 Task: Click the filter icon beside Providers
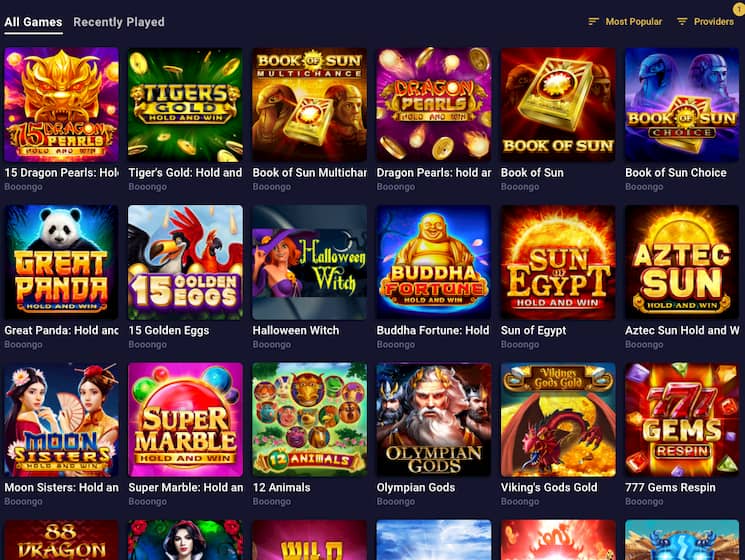pyautogui.click(x=682, y=21)
